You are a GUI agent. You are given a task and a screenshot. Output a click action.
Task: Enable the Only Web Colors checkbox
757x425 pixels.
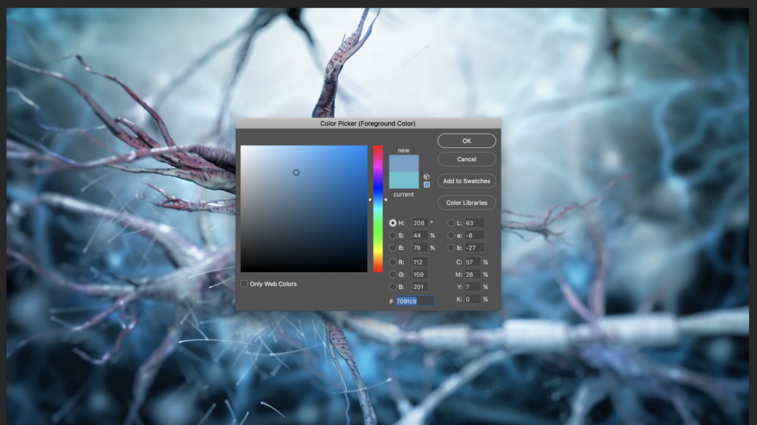click(244, 283)
